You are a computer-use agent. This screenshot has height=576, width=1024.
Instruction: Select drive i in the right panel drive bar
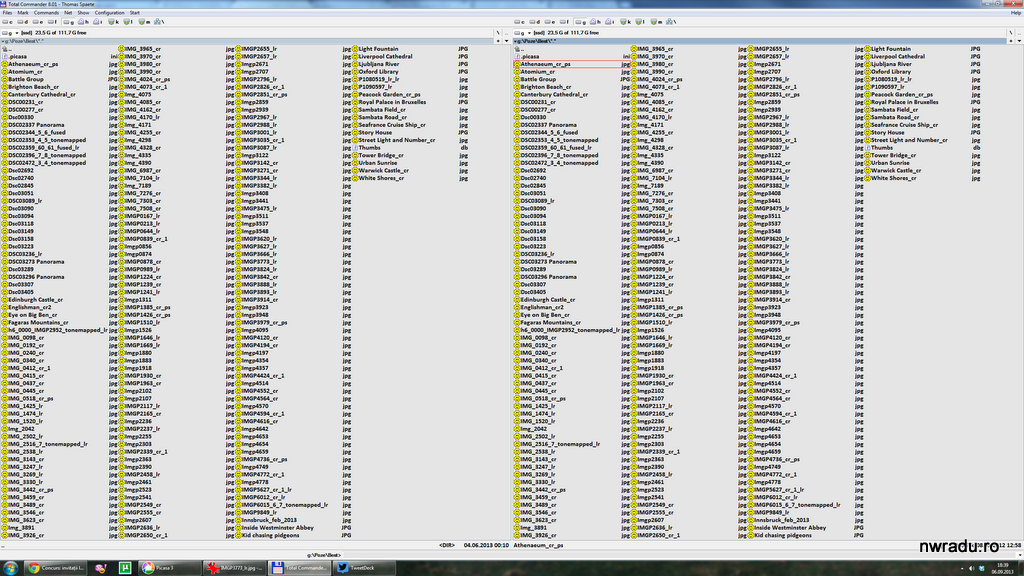[610, 22]
